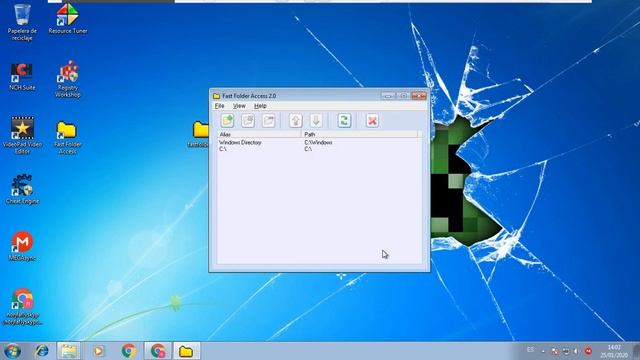Click the green Refresh toolbar icon
Viewport: 640px width, 360px height.
[344, 121]
